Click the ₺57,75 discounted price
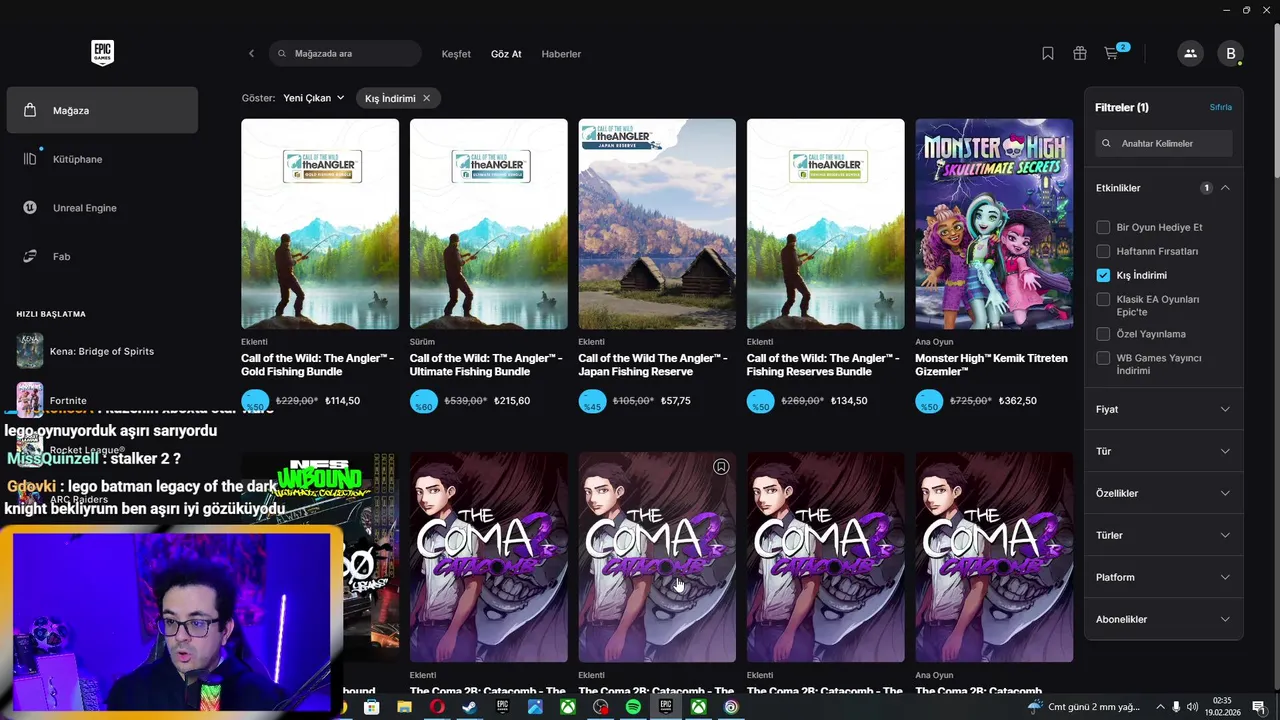Image resolution: width=1280 pixels, height=720 pixels. (x=676, y=401)
